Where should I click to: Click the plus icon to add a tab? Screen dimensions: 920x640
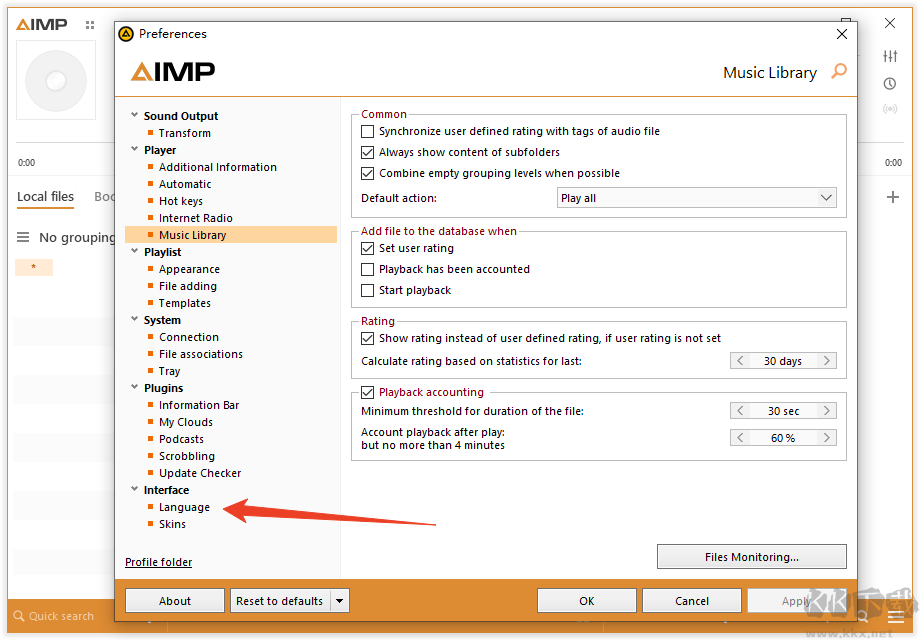(892, 197)
